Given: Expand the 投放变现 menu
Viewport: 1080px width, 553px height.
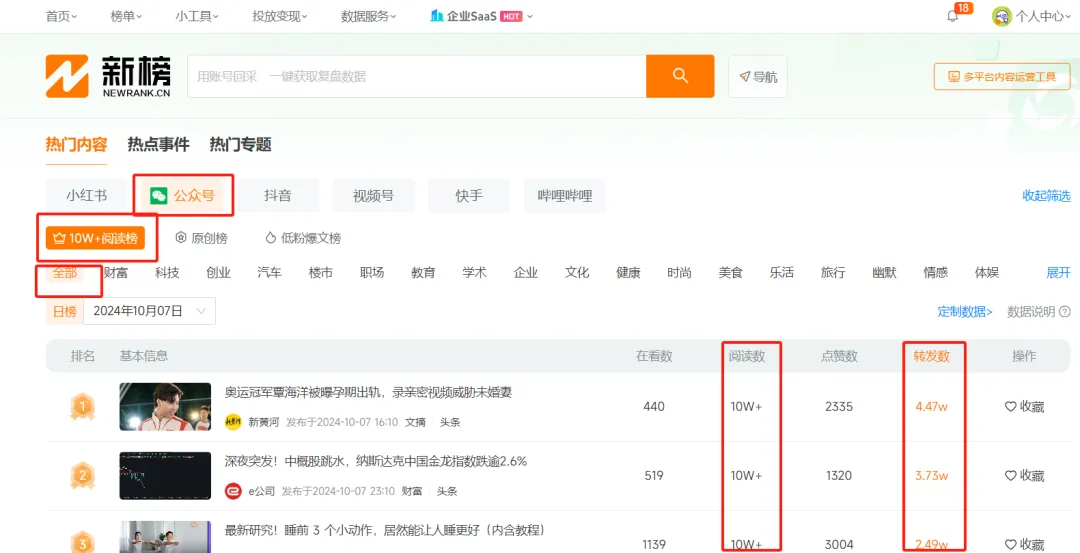Looking at the screenshot, I should coord(280,17).
